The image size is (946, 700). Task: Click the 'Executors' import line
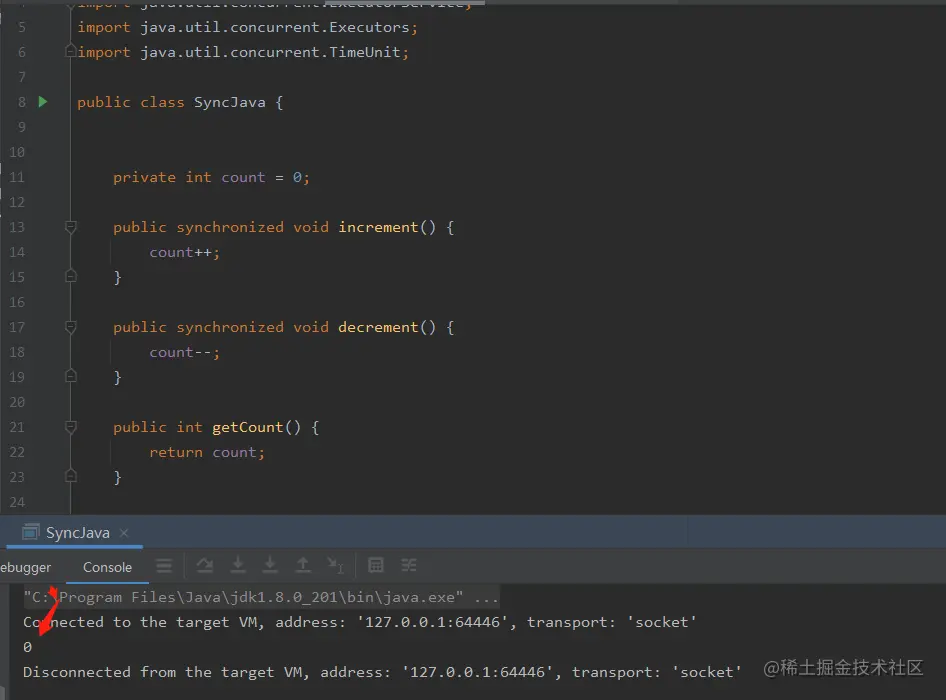coord(247,28)
